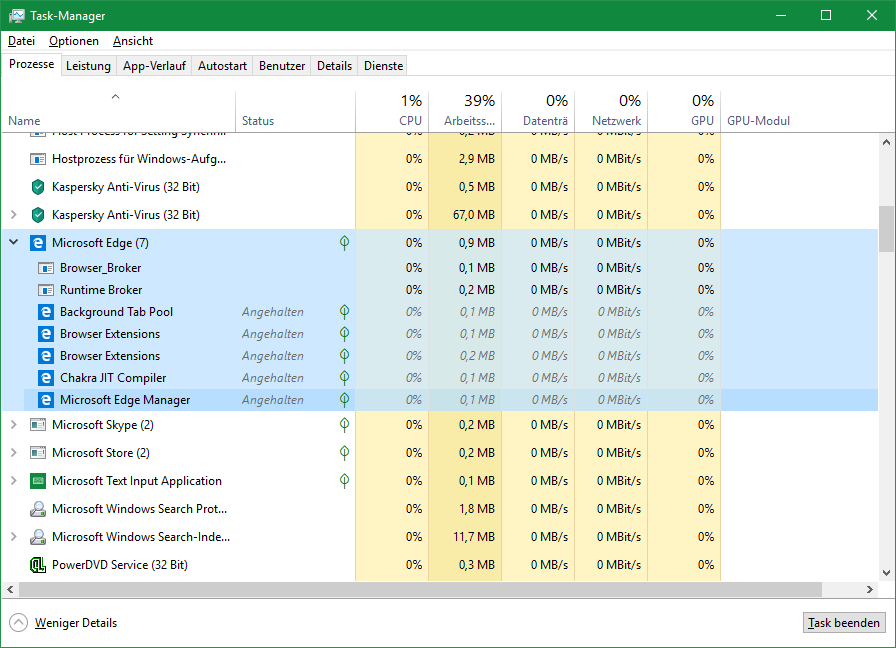The height and width of the screenshot is (648, 896).
Task: Click the leaf icon in Microsoft Text Input row
Action: (344, 481)
